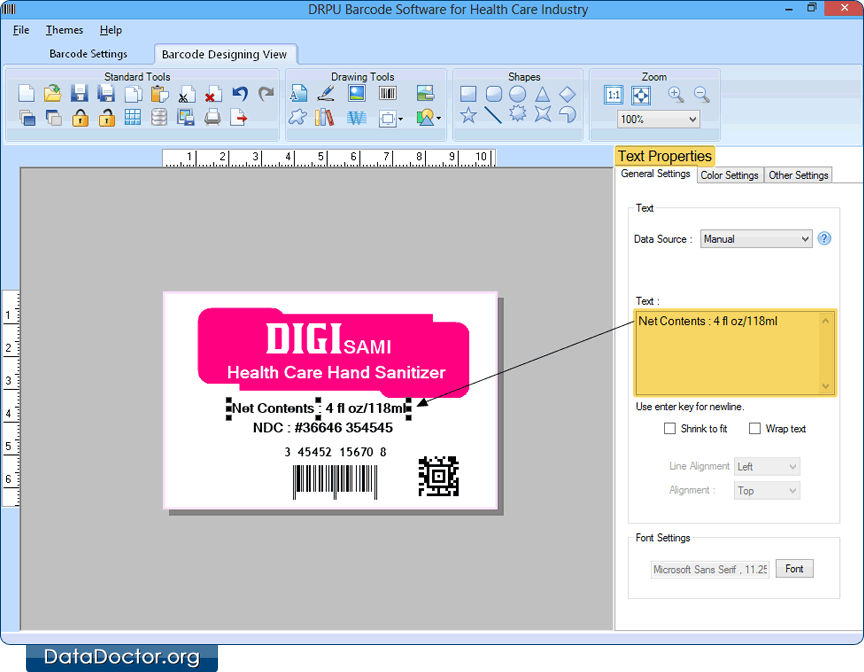
Task: Draw a four-point star shape
Action: click(543, 114)
